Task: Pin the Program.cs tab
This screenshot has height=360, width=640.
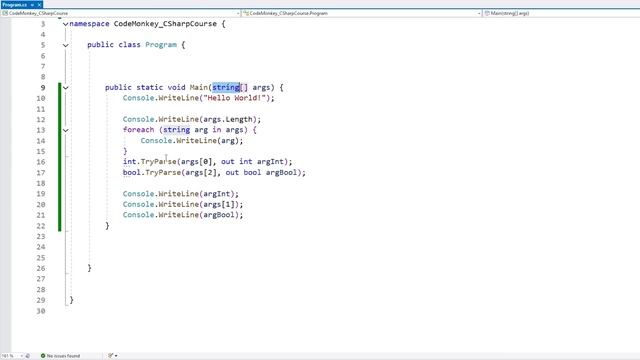Action: click(x=32, y=4)
